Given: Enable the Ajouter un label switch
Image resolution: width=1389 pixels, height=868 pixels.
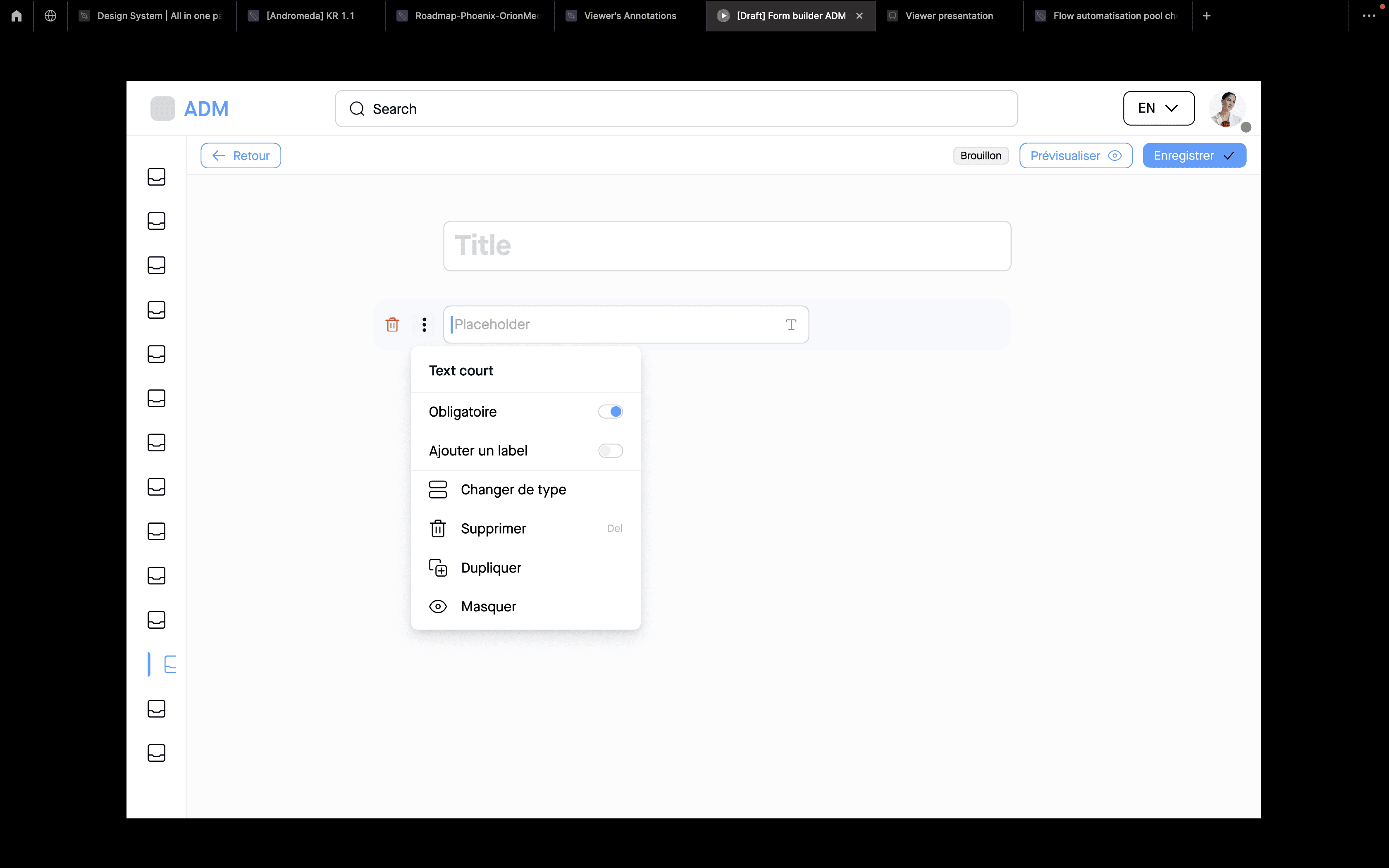Looking at the screenshot, I should (610, 451).
